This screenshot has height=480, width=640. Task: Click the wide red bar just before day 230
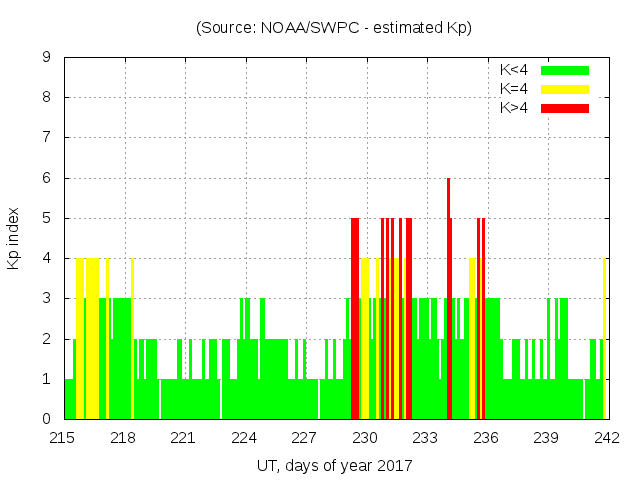tap(355, 320)
